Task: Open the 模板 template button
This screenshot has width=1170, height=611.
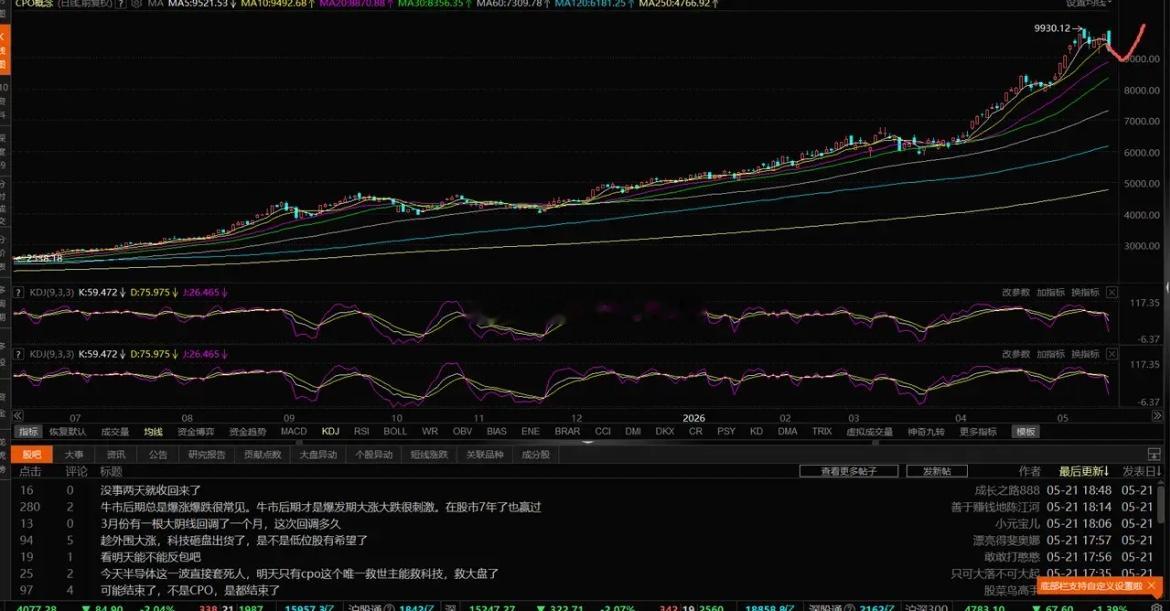Action: click(x=1025, y=432)
